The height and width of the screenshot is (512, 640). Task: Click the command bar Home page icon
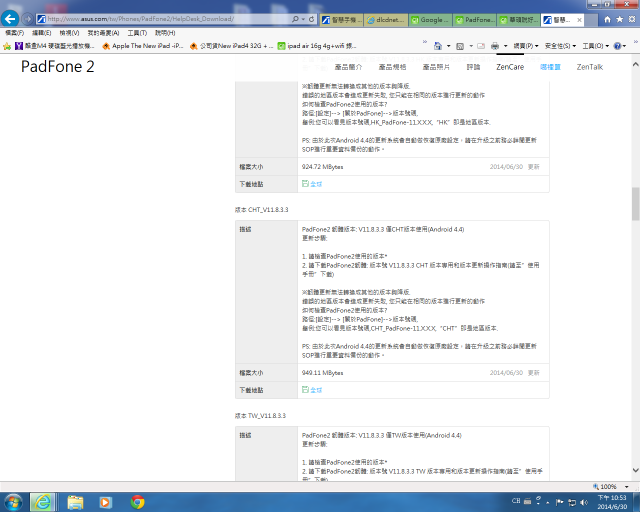(438, 46)
